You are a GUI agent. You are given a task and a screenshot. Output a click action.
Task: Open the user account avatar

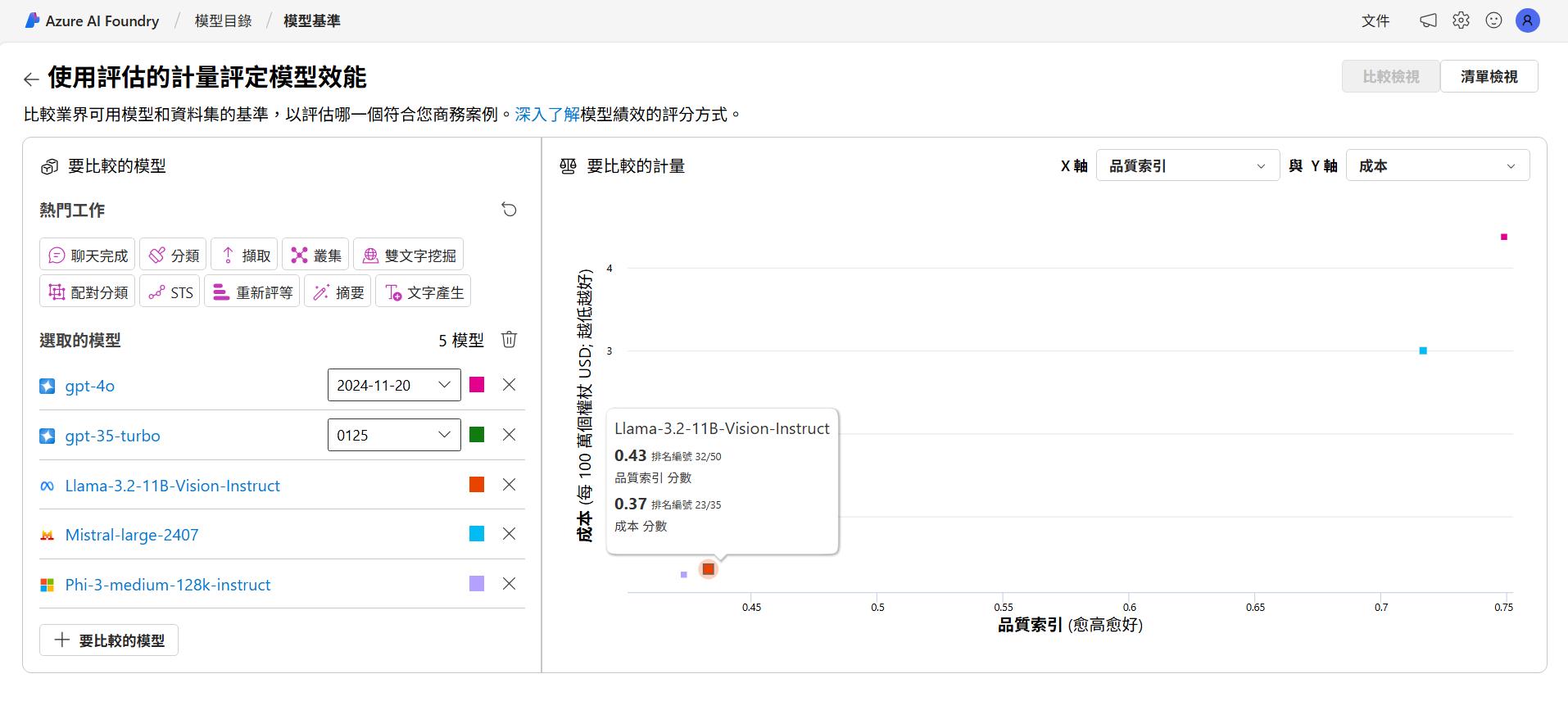pyautogui.click(x=1527, y=20)
